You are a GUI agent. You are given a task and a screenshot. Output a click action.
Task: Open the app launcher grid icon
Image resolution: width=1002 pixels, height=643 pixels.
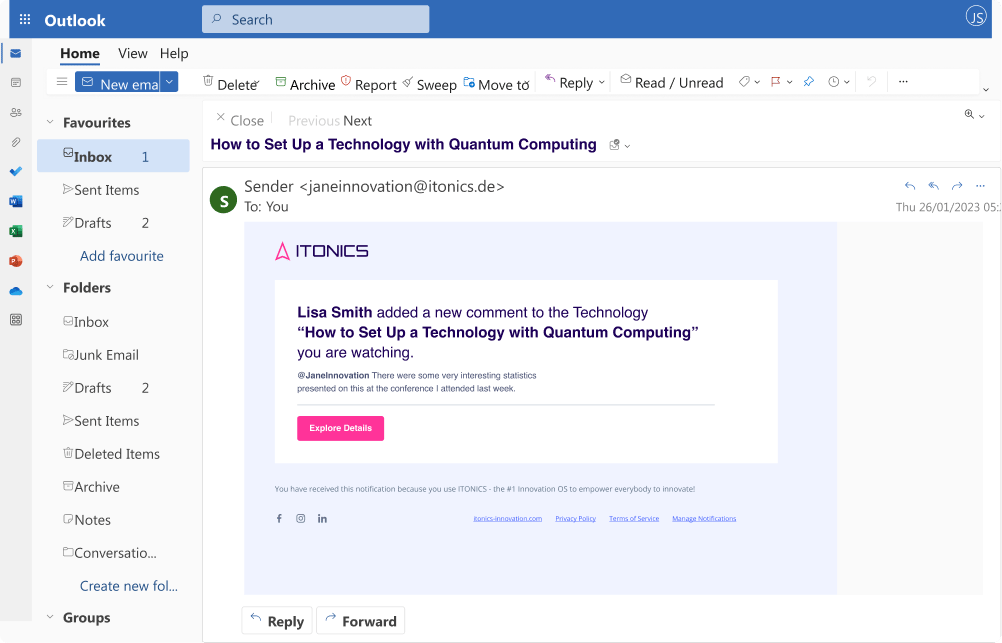(25, 19)
